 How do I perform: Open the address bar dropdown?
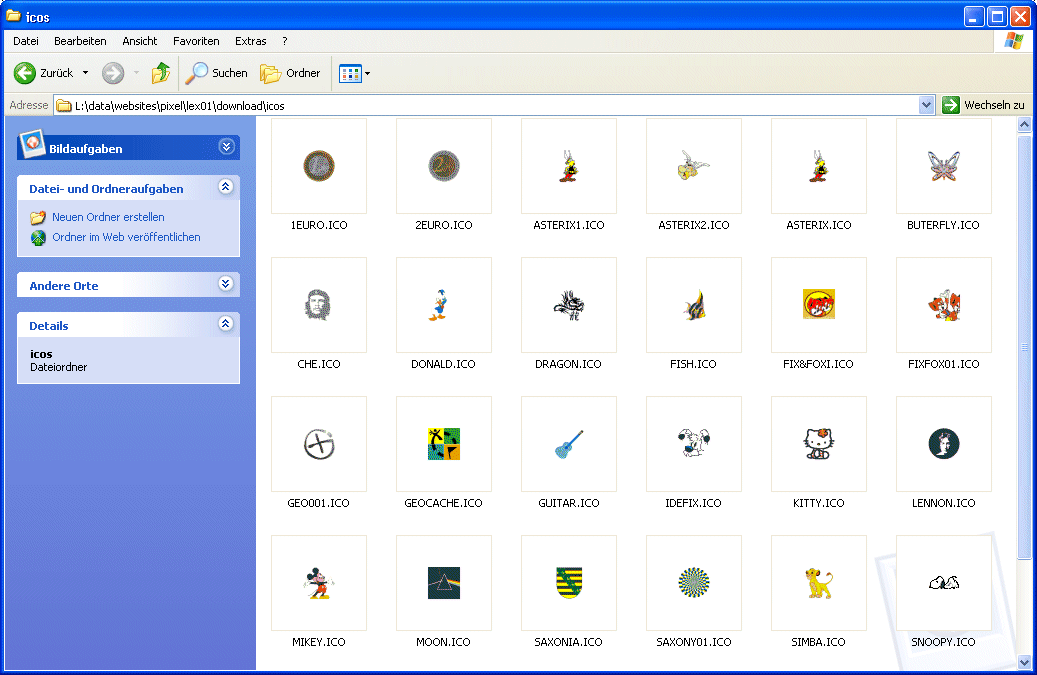(927, 105)
